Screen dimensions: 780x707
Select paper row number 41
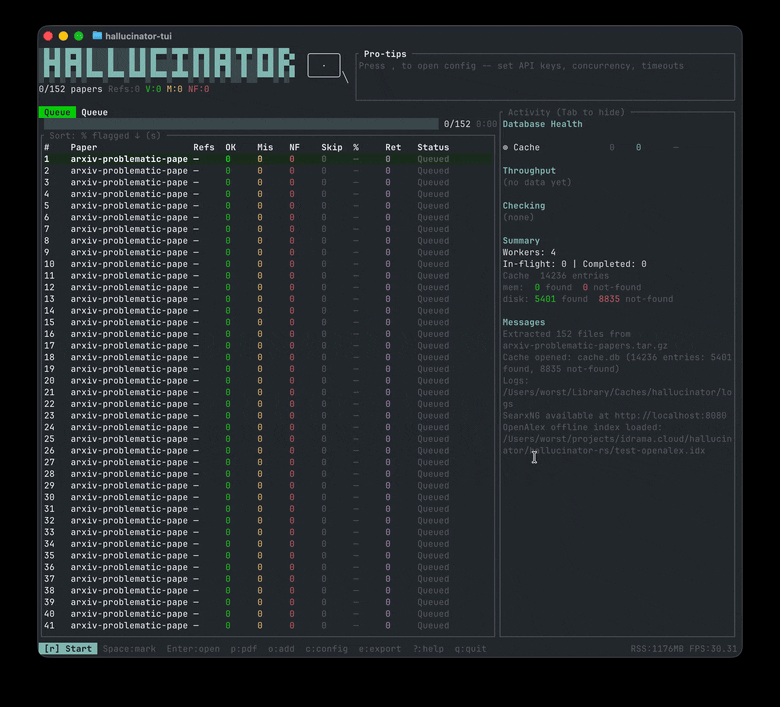point(268,625)
